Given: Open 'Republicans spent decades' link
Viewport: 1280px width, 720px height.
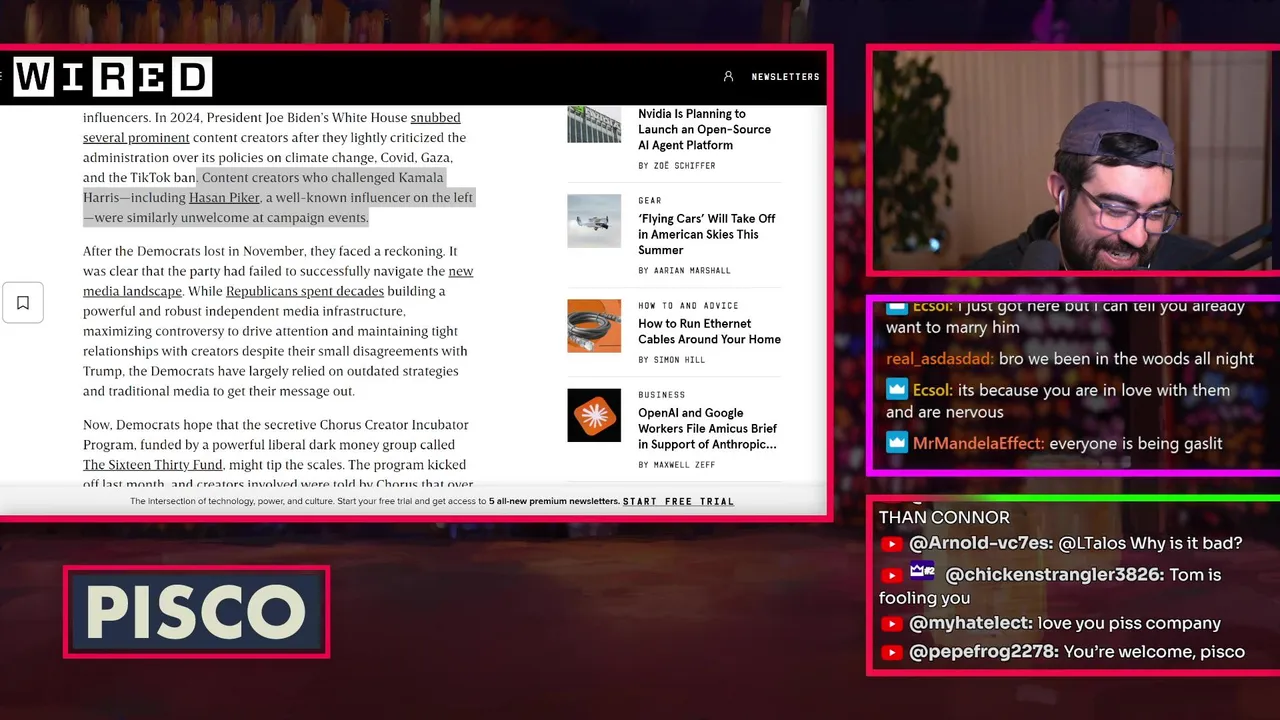Looking at the screenshot, I should tap(305, 291).
